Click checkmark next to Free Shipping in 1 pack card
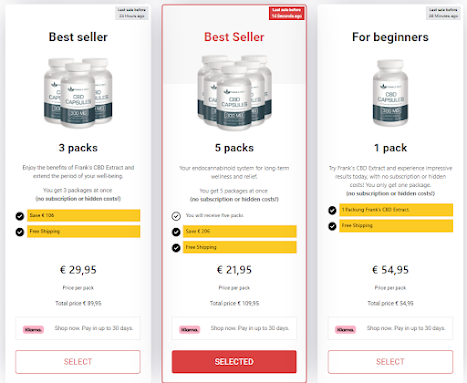Image resolution: width=467 pixels, height=383 pixels. [x=332, y=226]
